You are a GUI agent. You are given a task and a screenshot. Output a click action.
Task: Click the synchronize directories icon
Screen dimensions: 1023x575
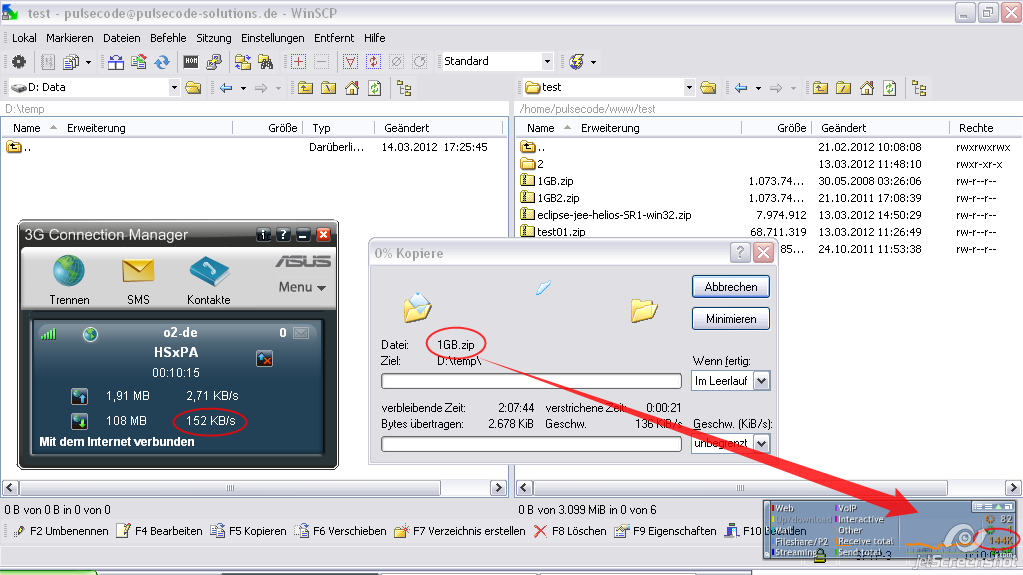138,61
